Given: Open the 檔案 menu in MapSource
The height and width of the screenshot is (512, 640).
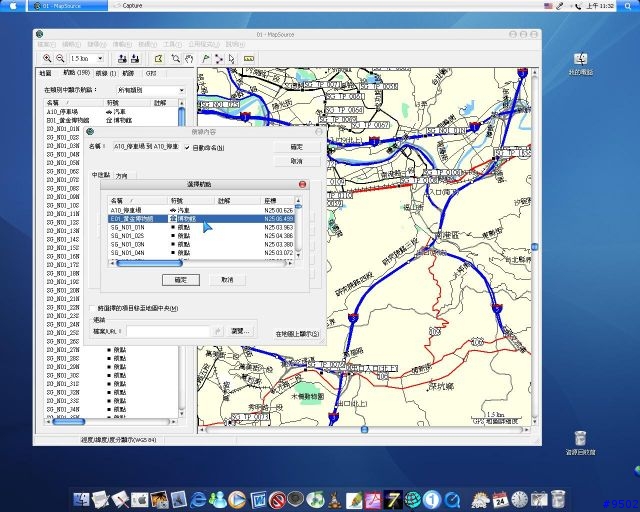Looking at the screenshot, I should coord(46,44).
